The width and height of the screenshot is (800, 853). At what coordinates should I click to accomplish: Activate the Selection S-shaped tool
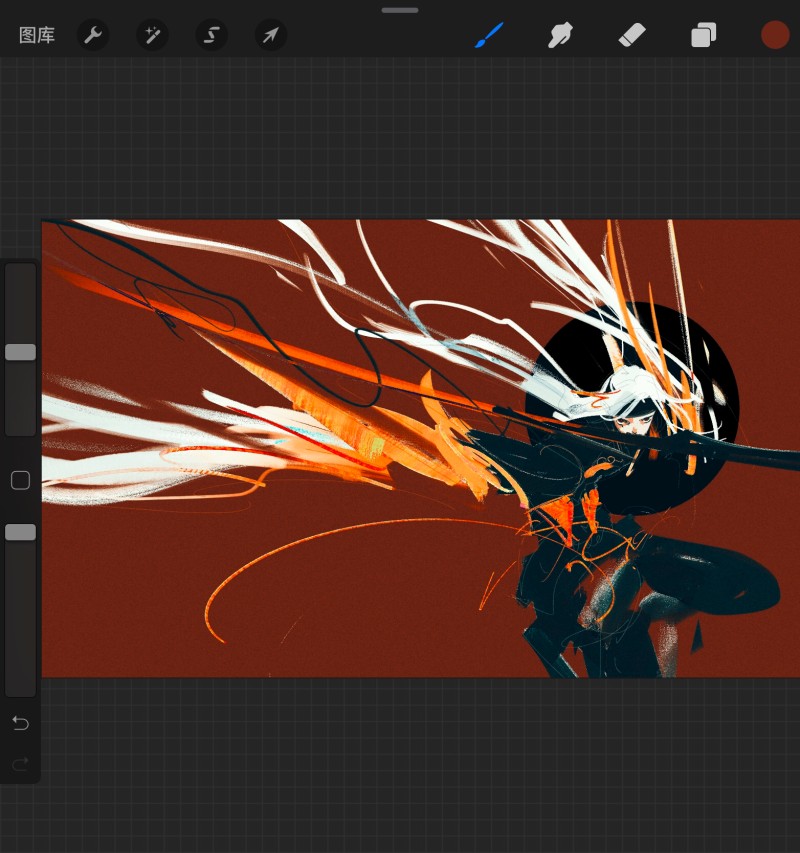(211, 36)
